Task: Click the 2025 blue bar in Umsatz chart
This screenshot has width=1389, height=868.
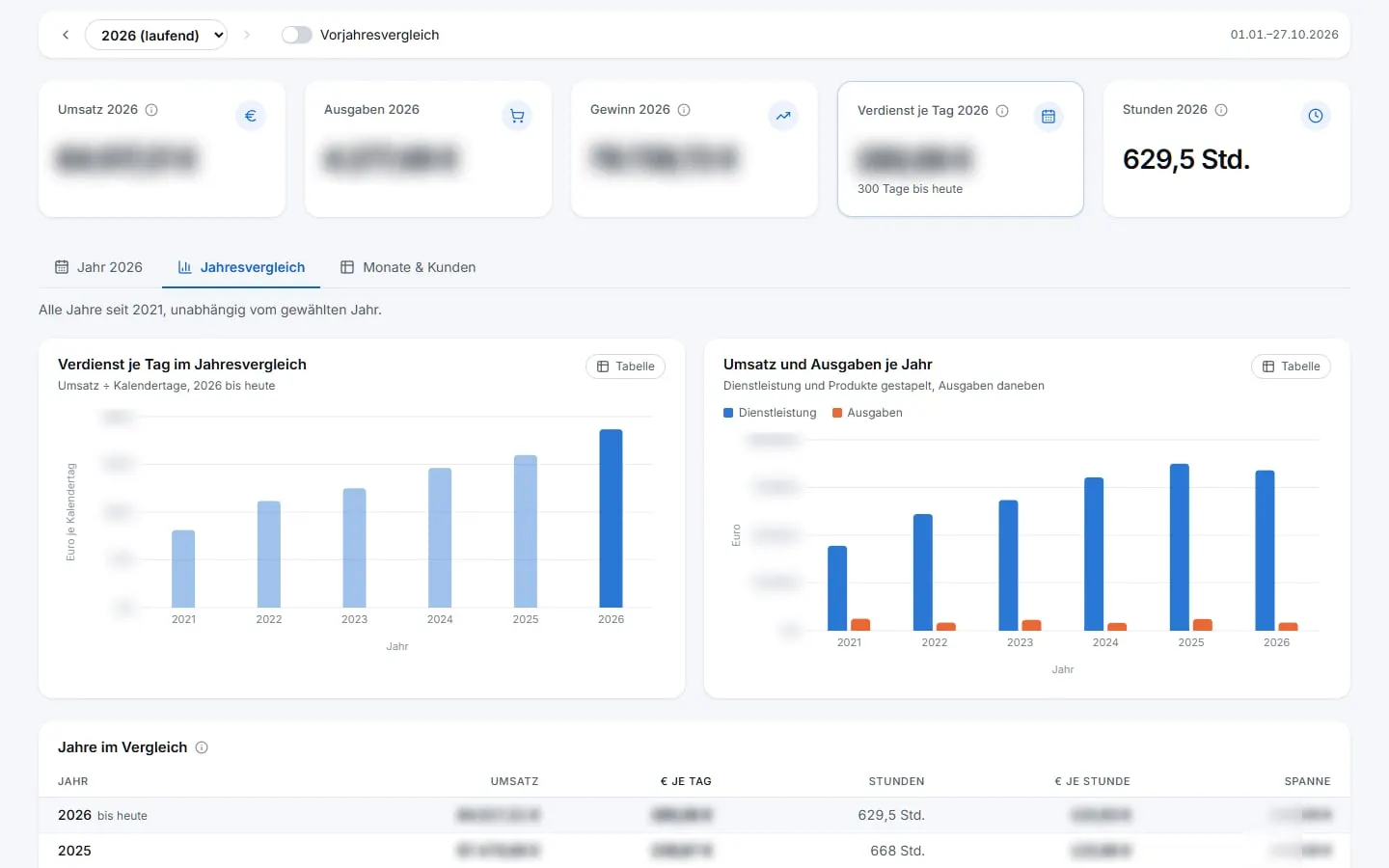Action: pyautogui.click(x=1180, y=547)
